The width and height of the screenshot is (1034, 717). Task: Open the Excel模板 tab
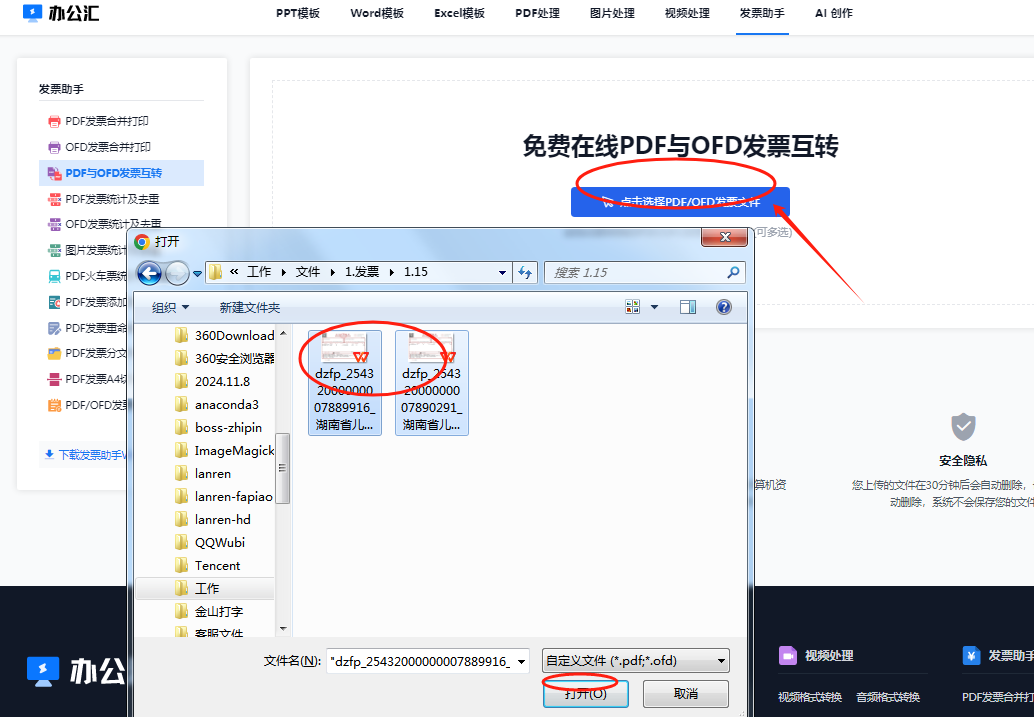[459, 13]
